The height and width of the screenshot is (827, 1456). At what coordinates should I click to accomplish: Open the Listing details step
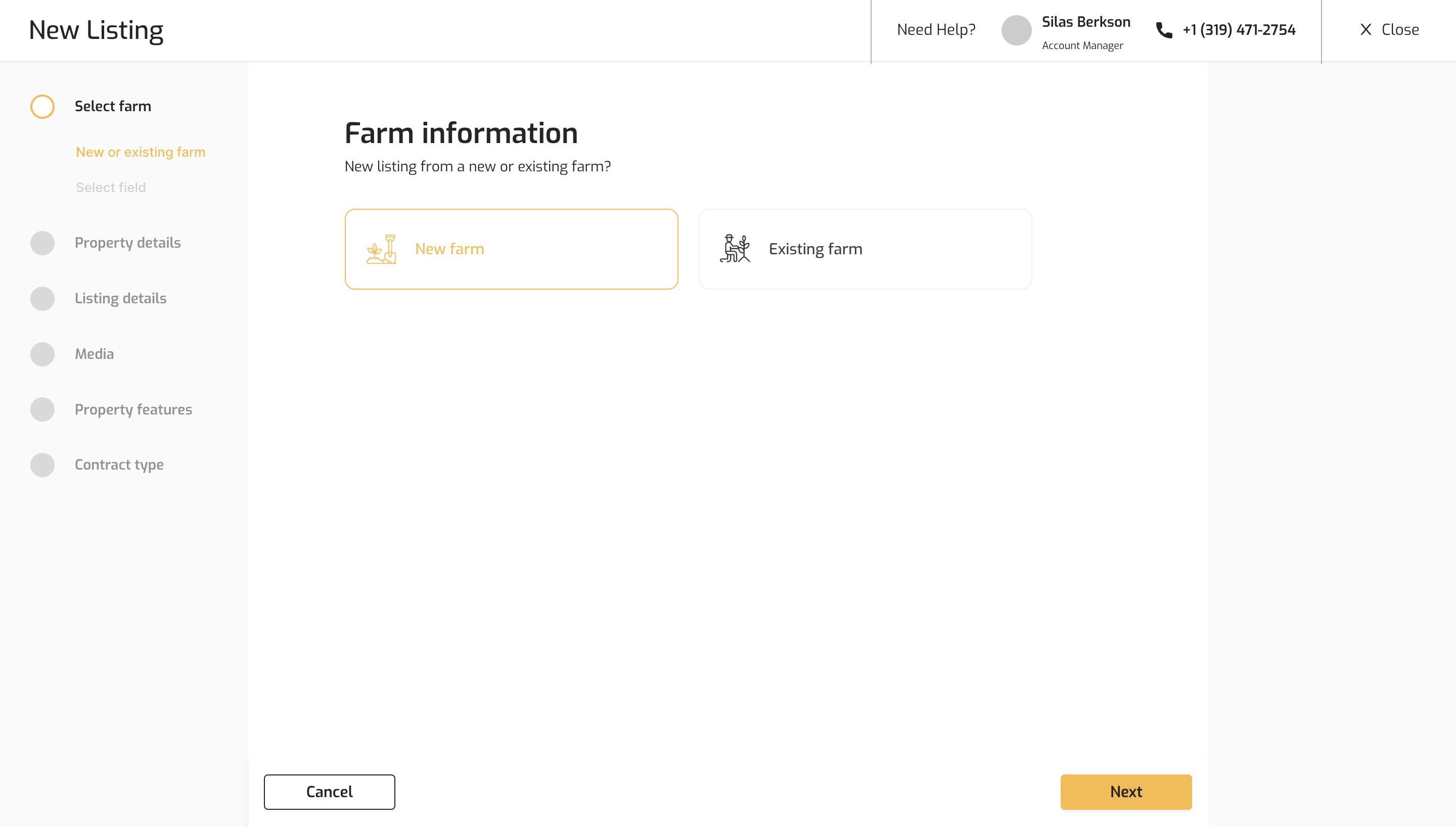tap(120, 298)
